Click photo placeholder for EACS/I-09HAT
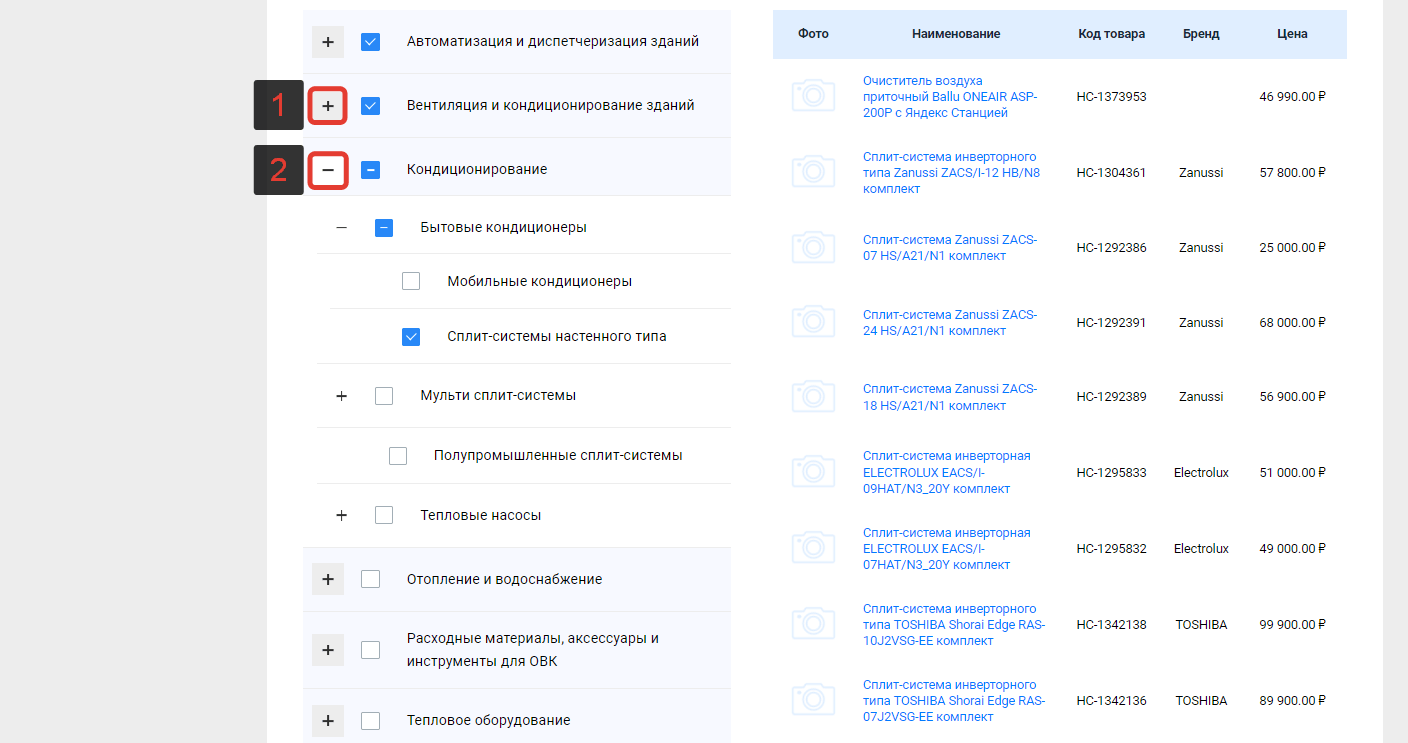The image size is (1408, 743). [814, 472]
